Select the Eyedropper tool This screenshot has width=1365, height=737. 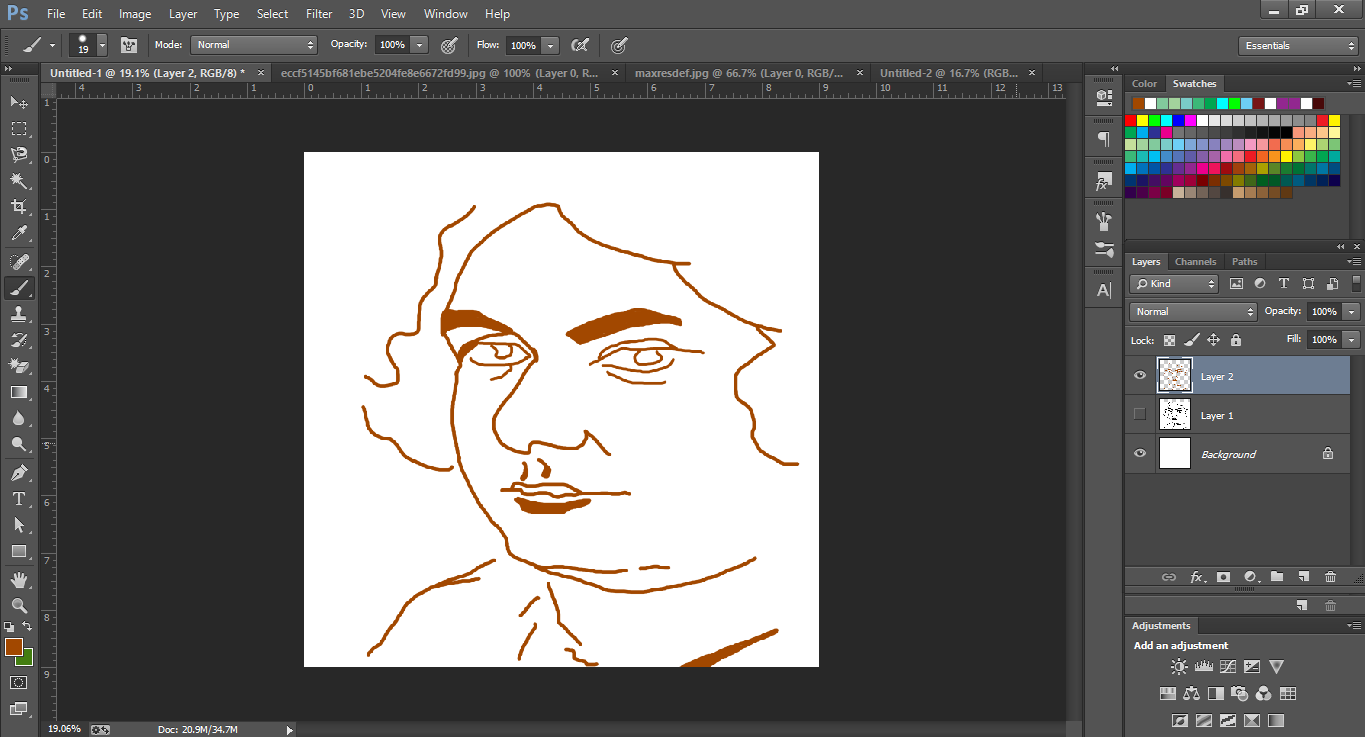pos(19,233)
